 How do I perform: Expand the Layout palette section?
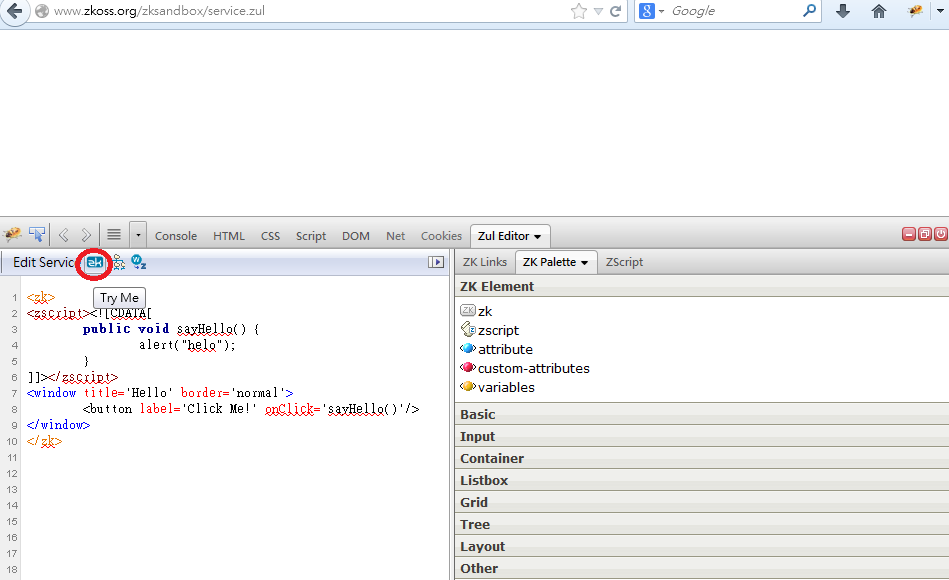pos(702,546)
